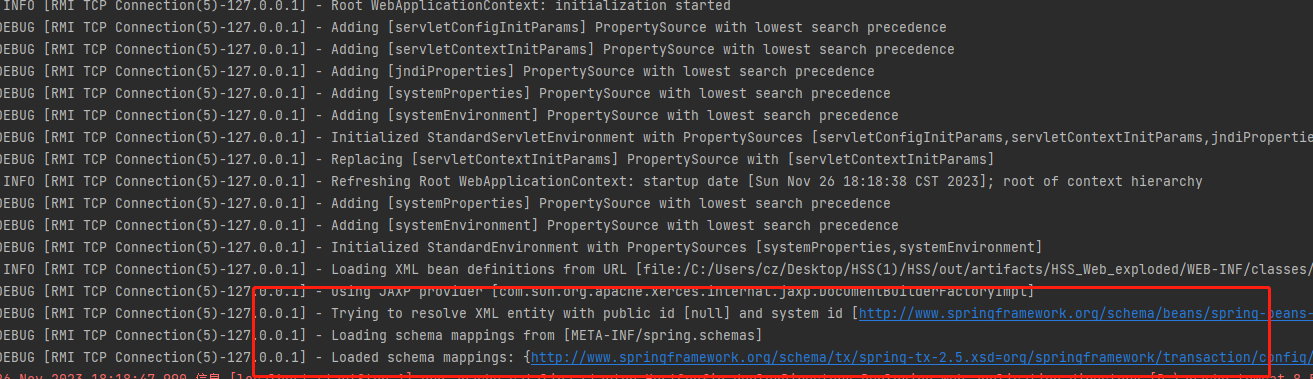
Task: Open the spring-tx-2.5.xsd schema hyperlink
Action: coord(921,357)
